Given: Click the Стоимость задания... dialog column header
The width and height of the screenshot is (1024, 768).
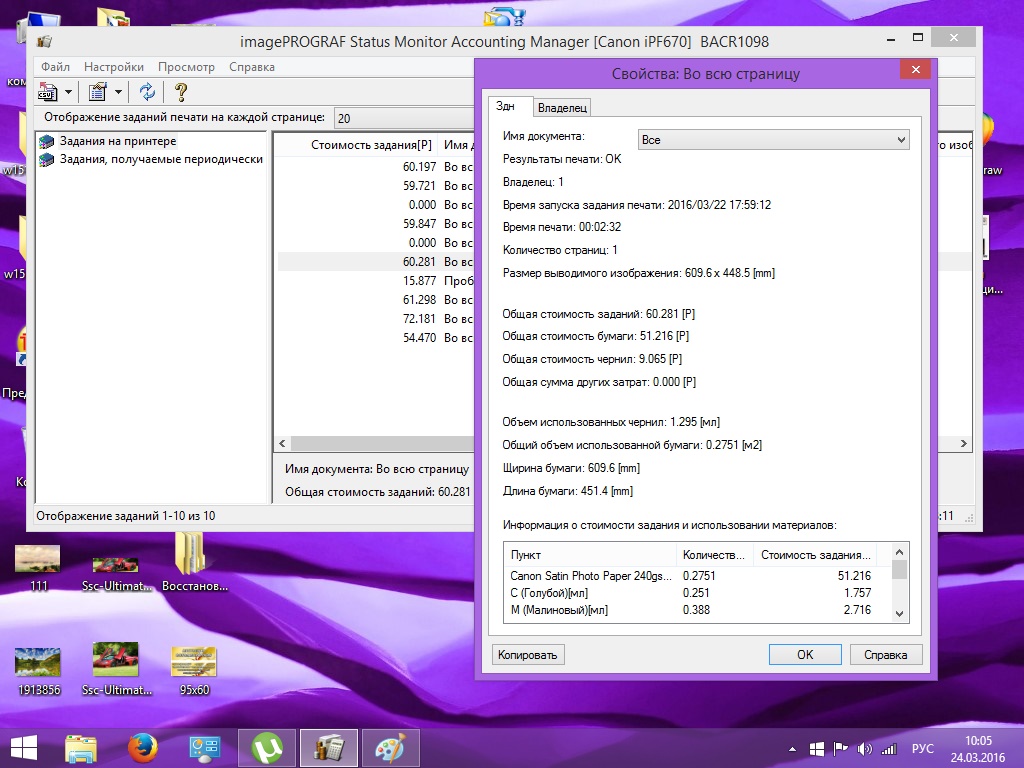Looking at the screenshot, I should click(816, 555).
